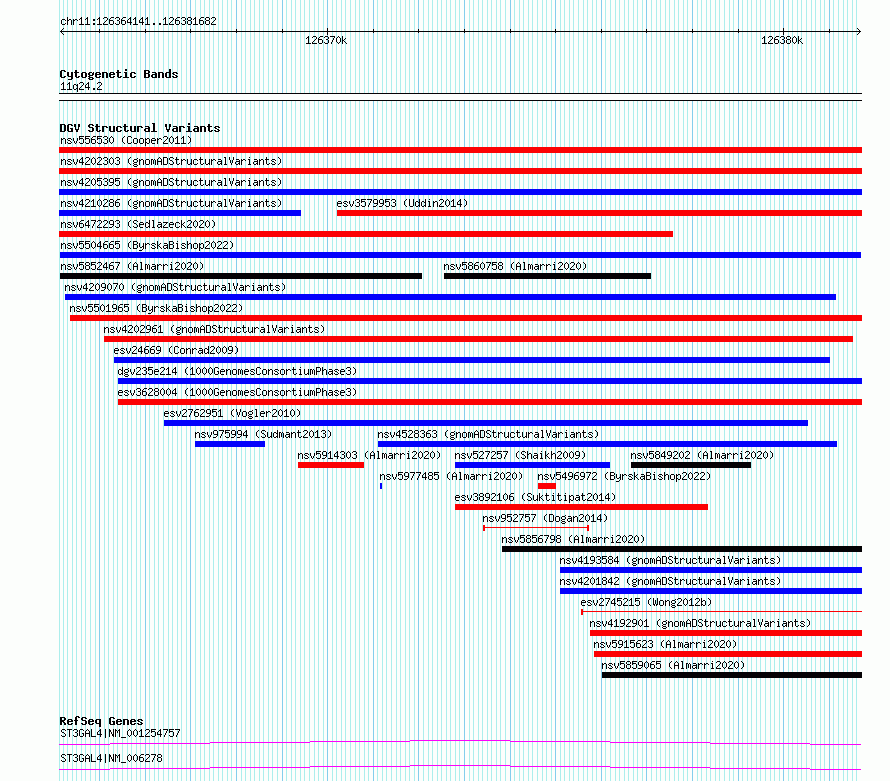Click the short blue bar for nsv975994
890x781 pixels.
click(x=230, y=444)
